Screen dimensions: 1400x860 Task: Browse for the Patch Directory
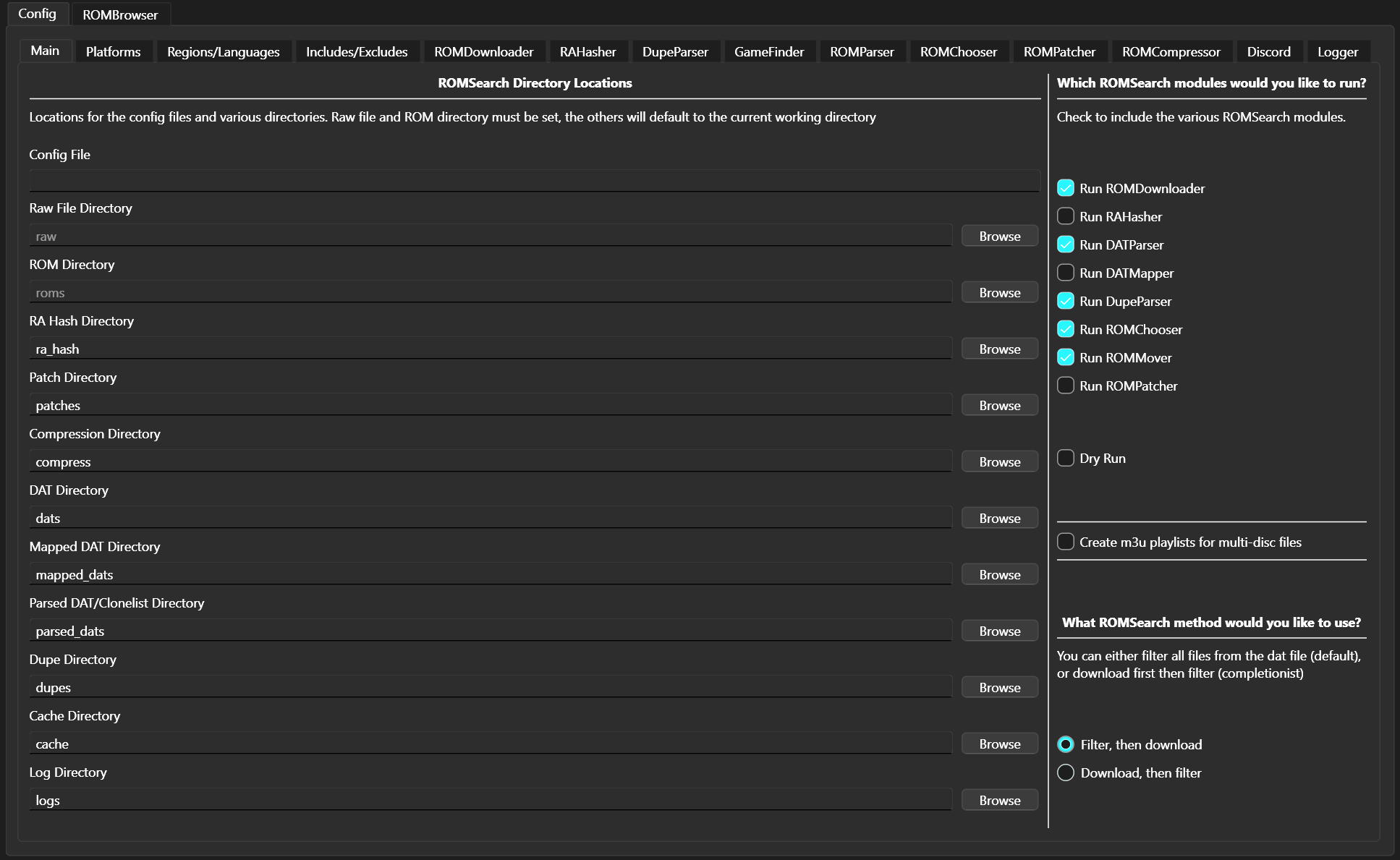coord(1000,405)
